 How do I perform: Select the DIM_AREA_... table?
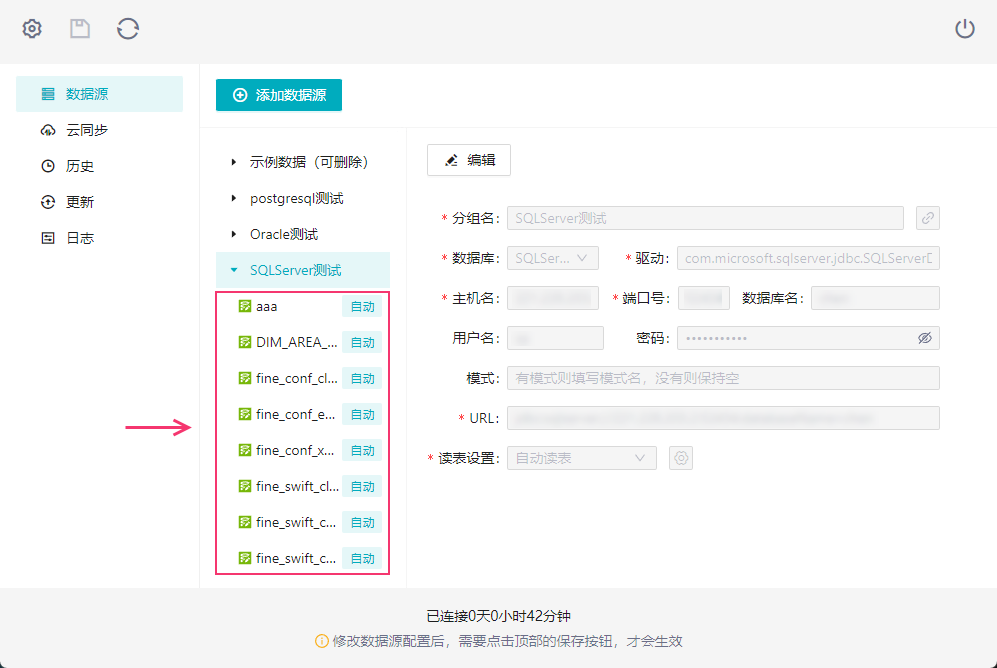coord(303,343)
